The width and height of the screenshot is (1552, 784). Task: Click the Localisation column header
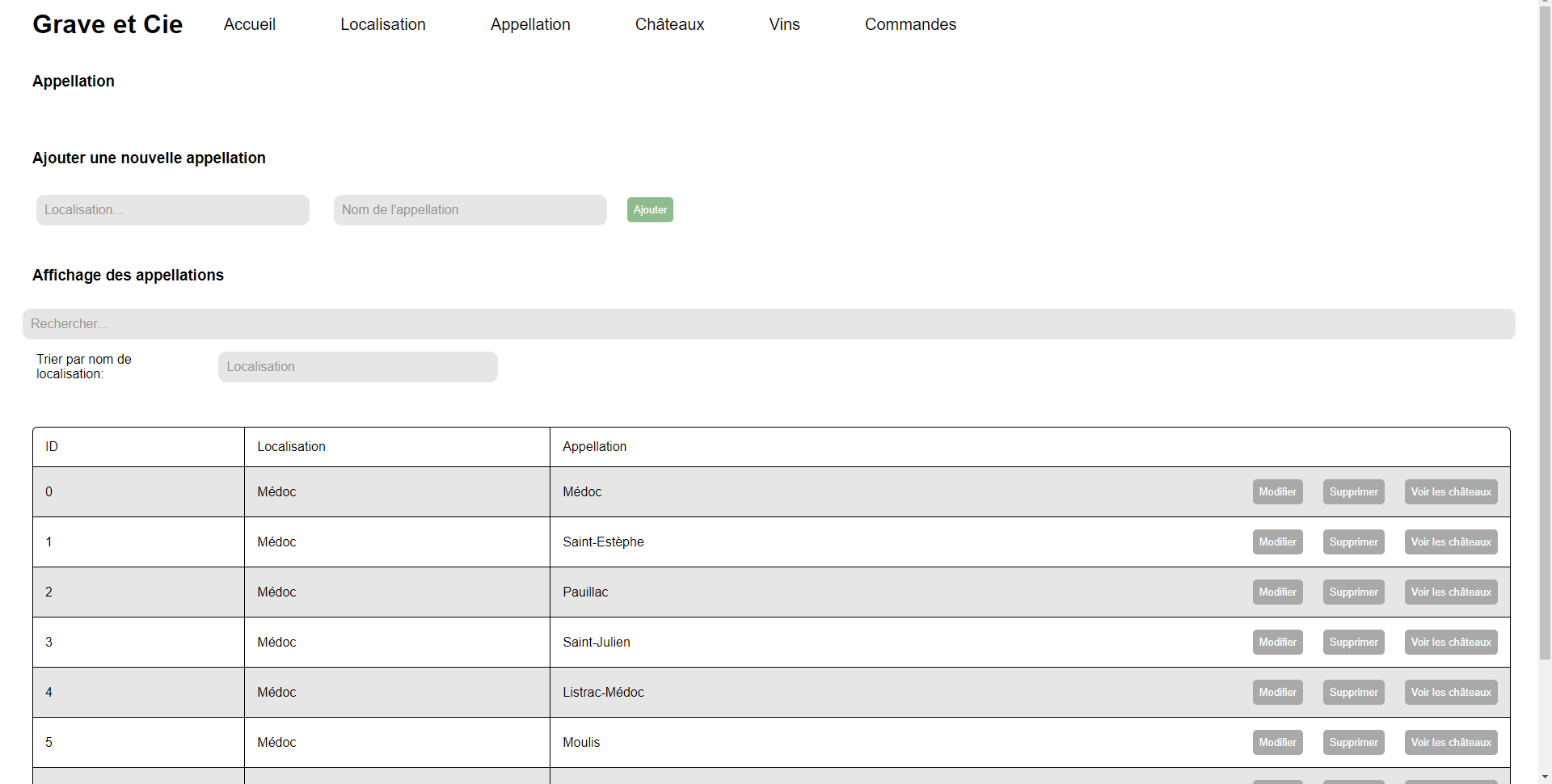pos(397,447)
